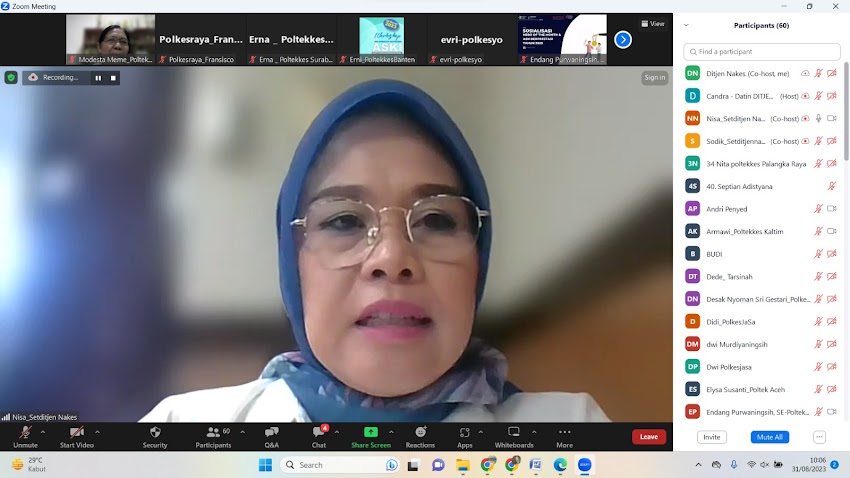Select Endang Purwaningsih video thumbnail
850x478 pixels.
pyautogui.click(x=562, y=39)
